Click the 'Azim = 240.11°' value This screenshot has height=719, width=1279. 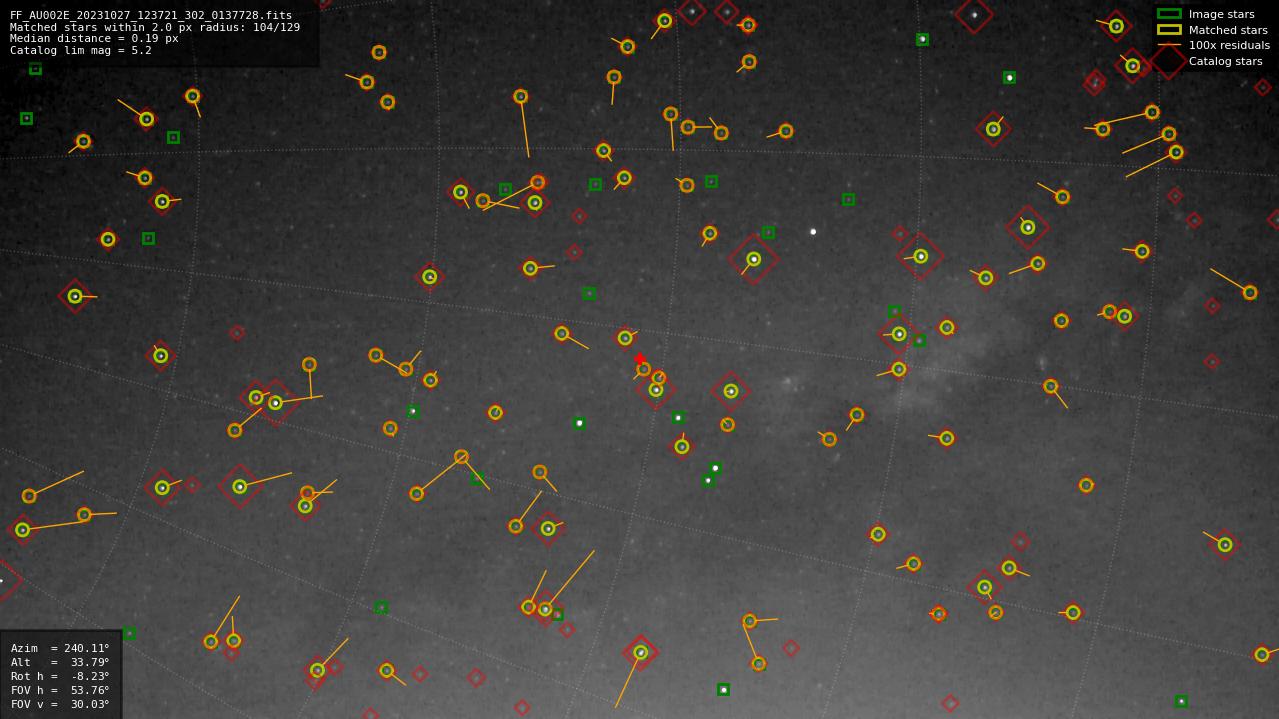60,648
